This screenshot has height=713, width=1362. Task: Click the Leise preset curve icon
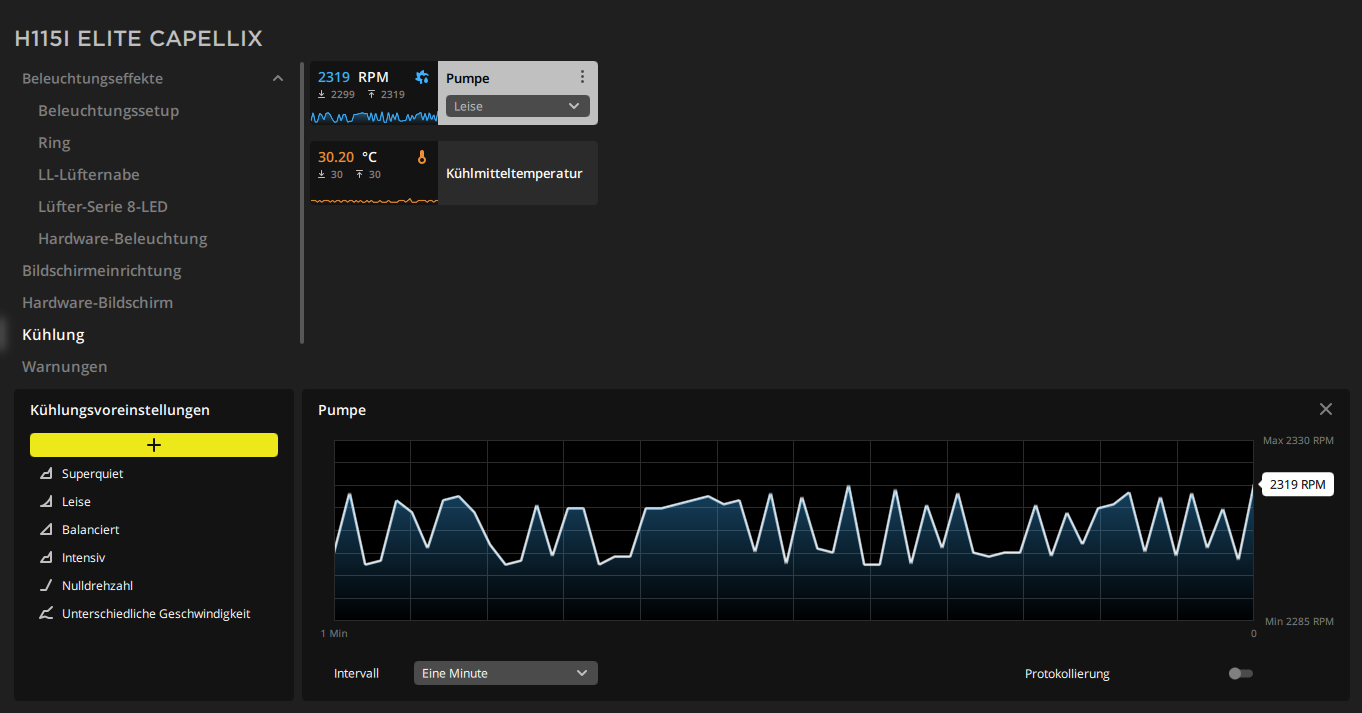[x=46, y=502]
